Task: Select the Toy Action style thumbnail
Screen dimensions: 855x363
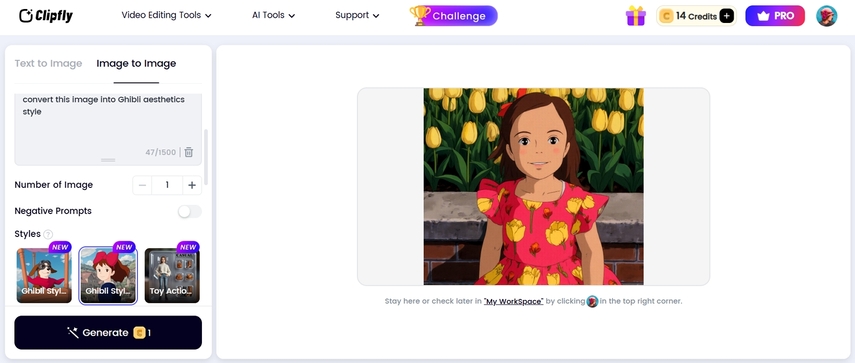Action: 172,275
